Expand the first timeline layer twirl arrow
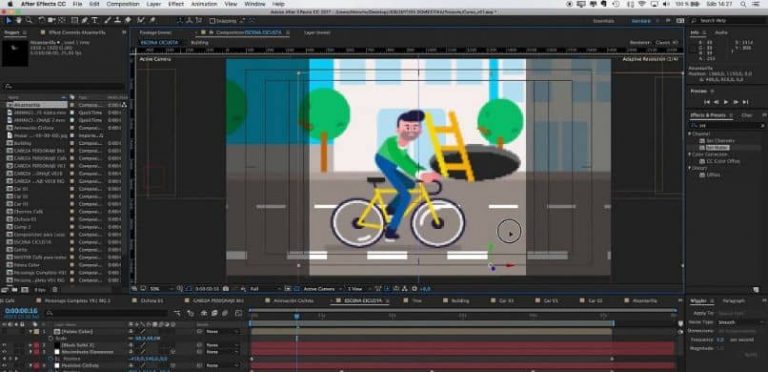The image size is (768, 372). 30,331
